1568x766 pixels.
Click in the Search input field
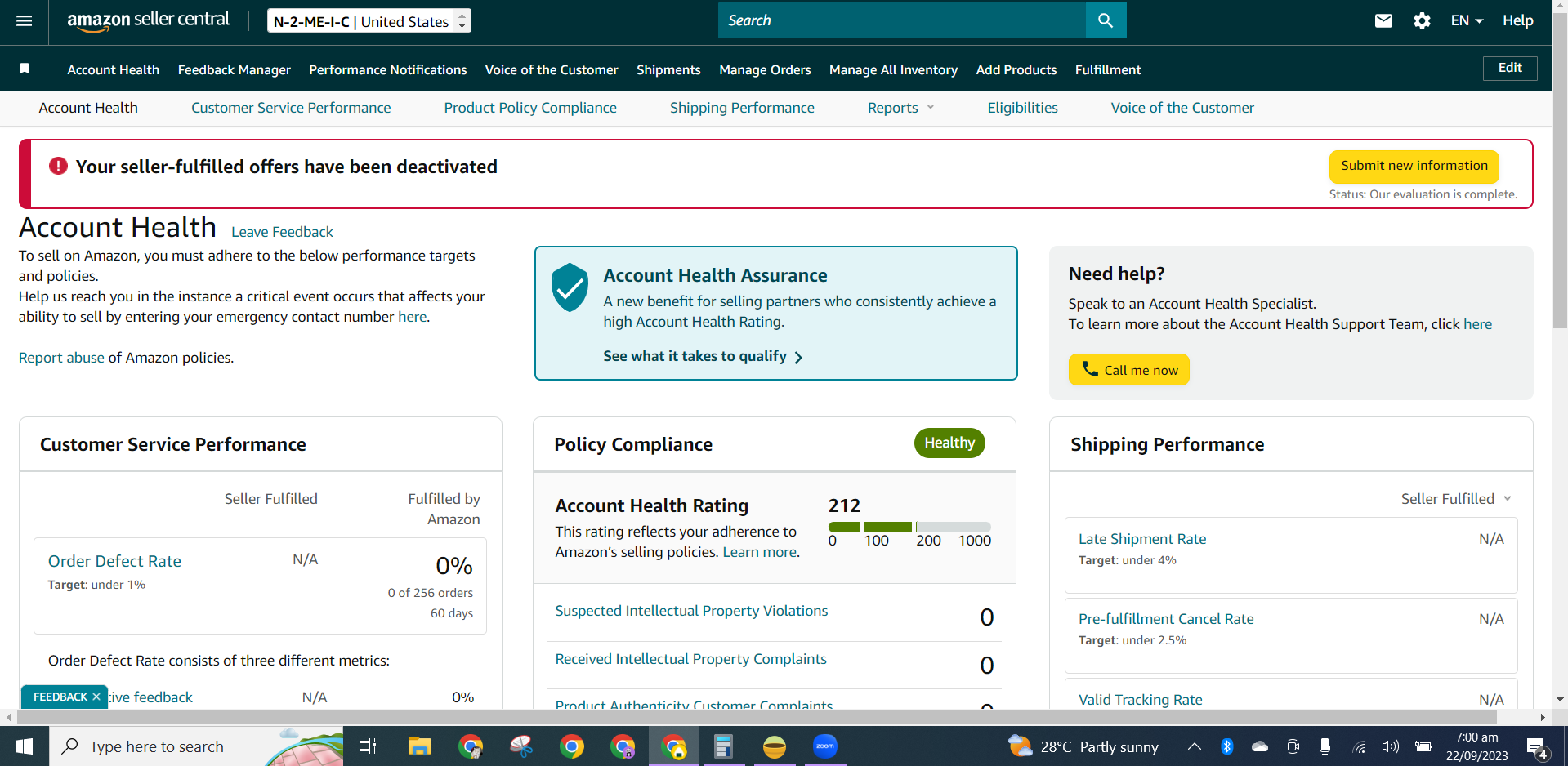click(902, 20)
